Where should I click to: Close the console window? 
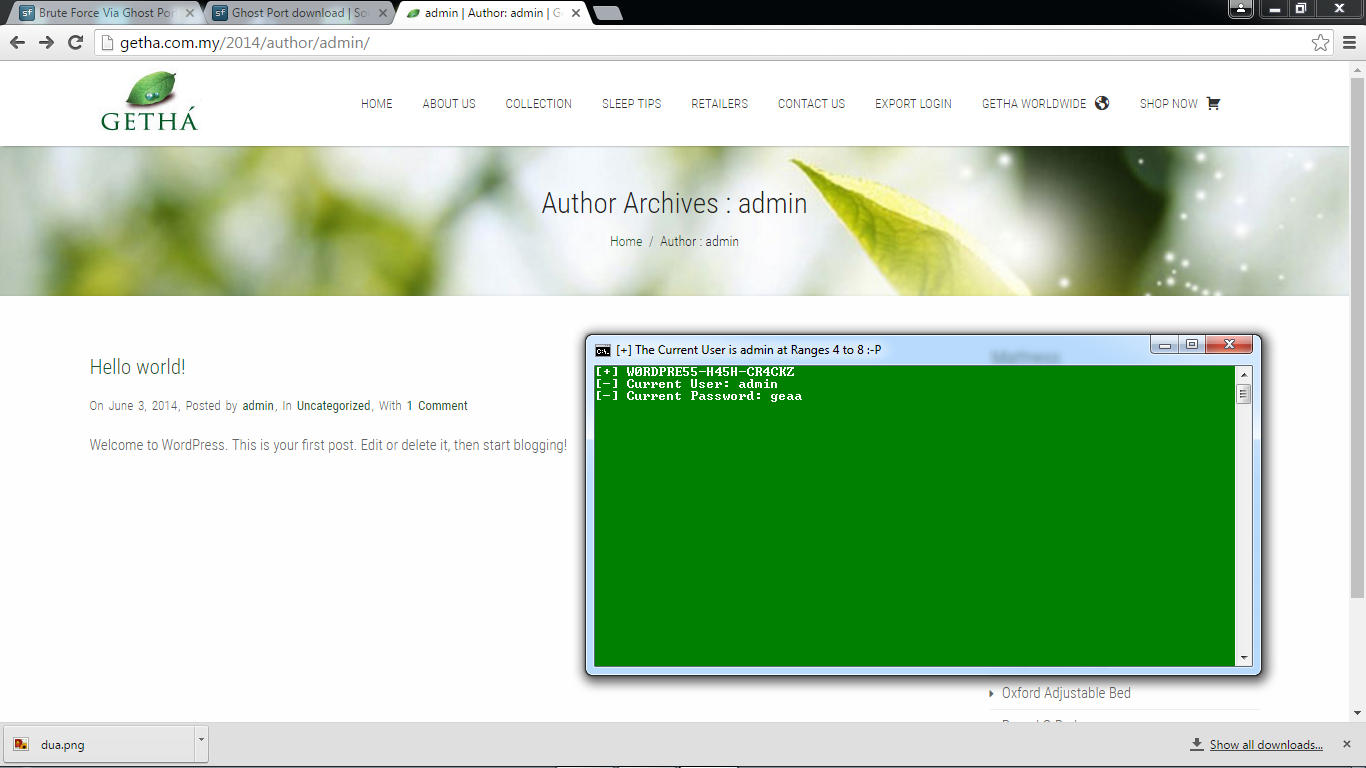[x=1229, y=345]
